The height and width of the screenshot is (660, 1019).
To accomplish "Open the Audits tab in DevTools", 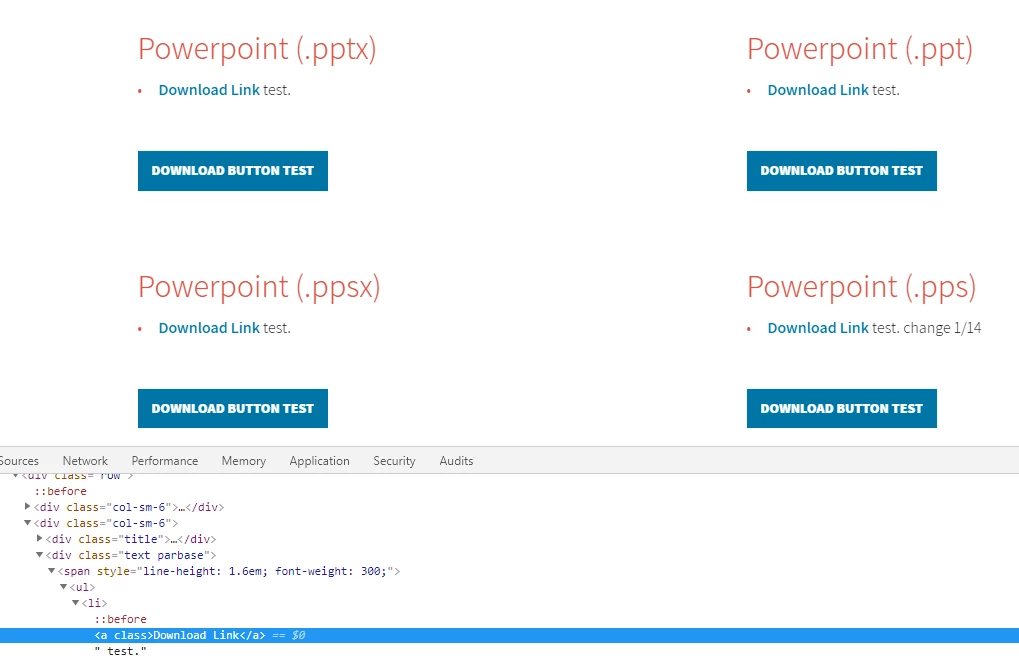I will tap(456, 461).
